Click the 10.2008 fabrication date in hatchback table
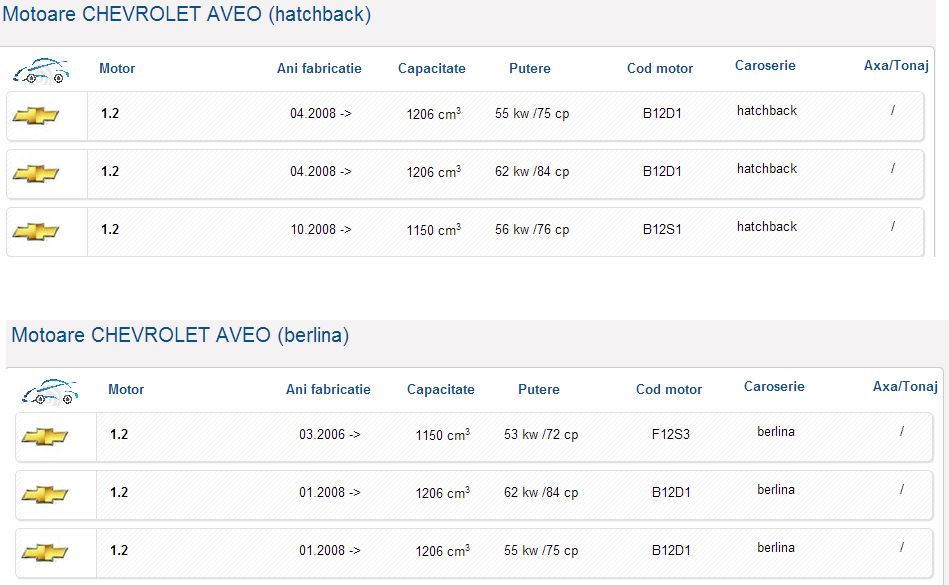Viewport: 949px width, 585px height. point(320,229)
